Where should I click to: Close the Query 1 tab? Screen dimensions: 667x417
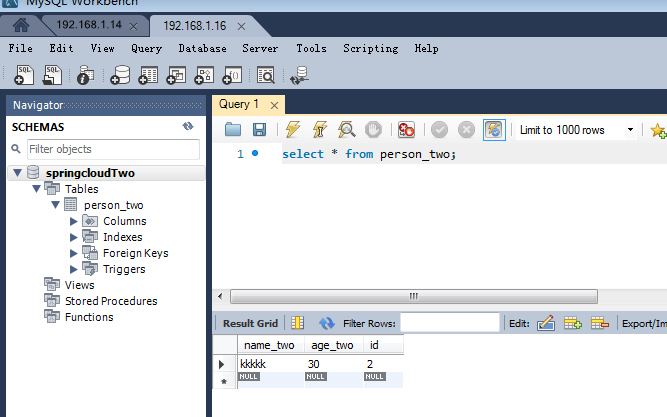pyautogui.click(x=274, y=105)
